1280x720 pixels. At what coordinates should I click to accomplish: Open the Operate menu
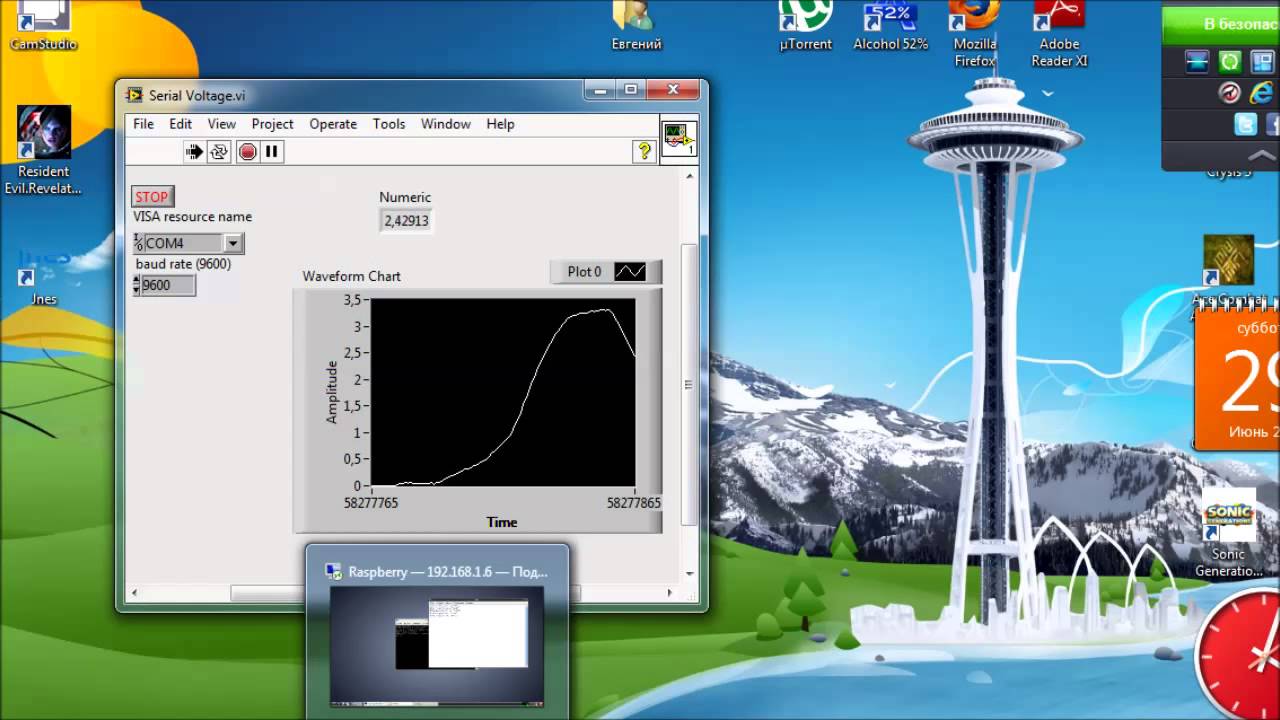pos(333,124)
